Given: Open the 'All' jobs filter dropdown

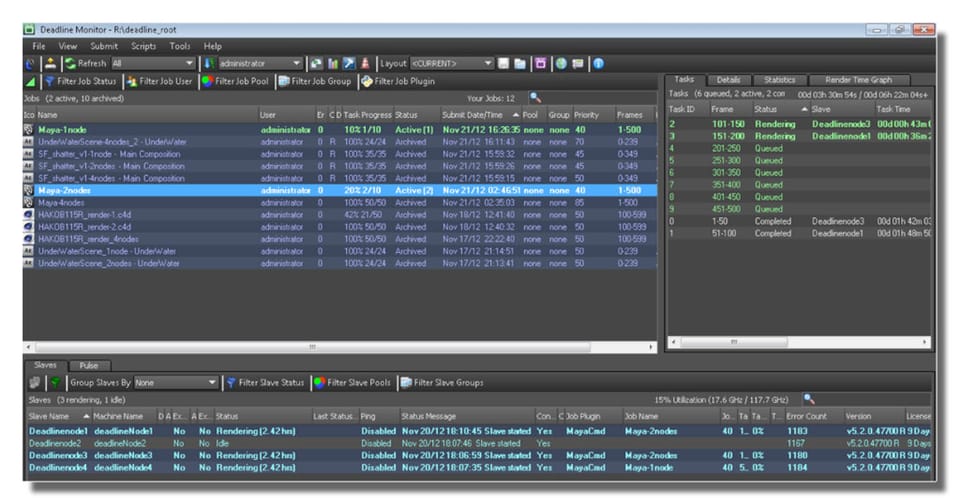Looking at the screenshot, I should coord(152,63).
